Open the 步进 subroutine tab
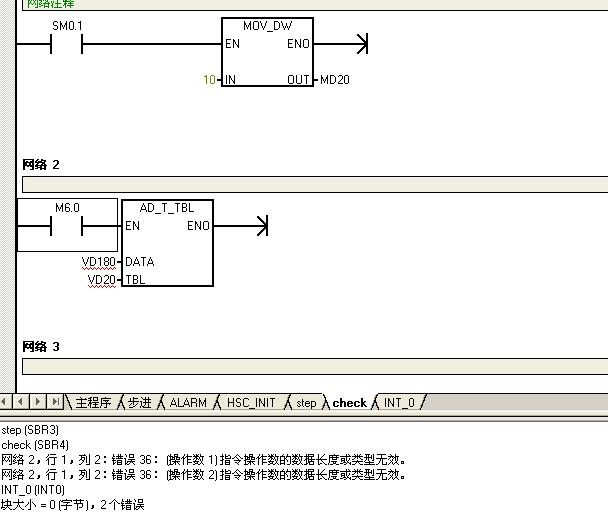 pos(140,403)
